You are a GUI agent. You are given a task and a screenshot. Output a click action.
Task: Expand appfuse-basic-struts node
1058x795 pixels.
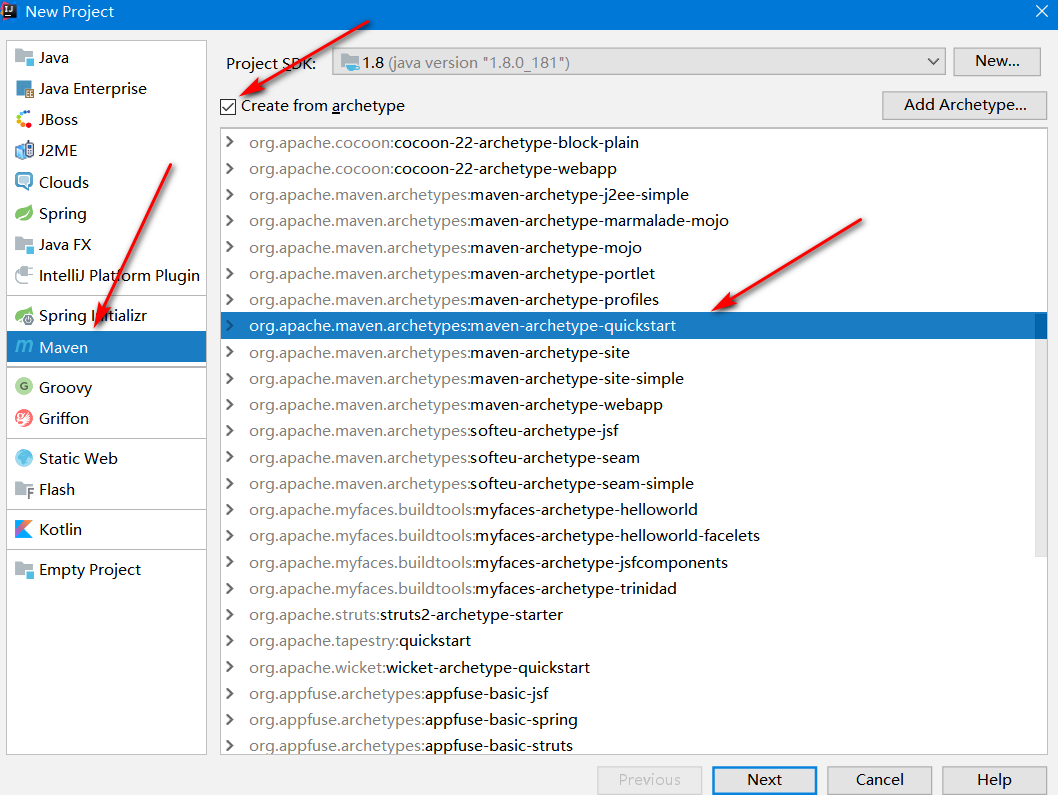coord(230,745)
